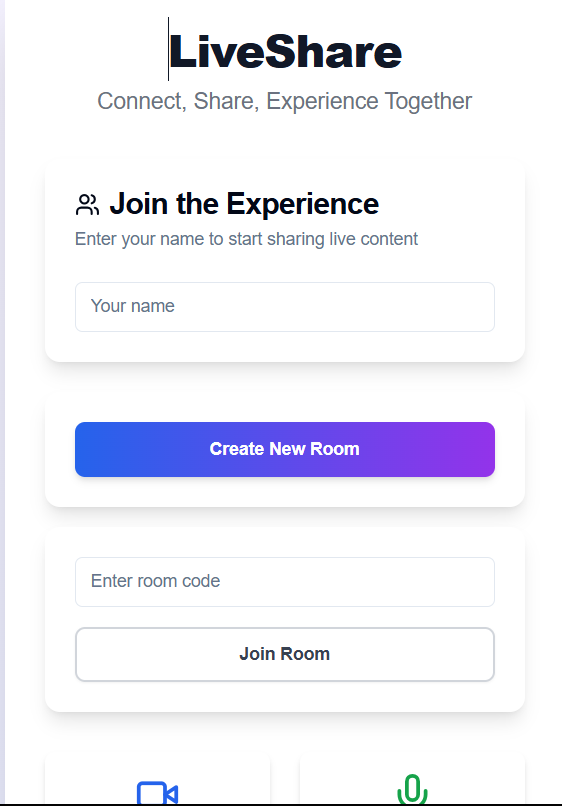
Task: Click the Enter your name description text
Action: click(246, 239)
